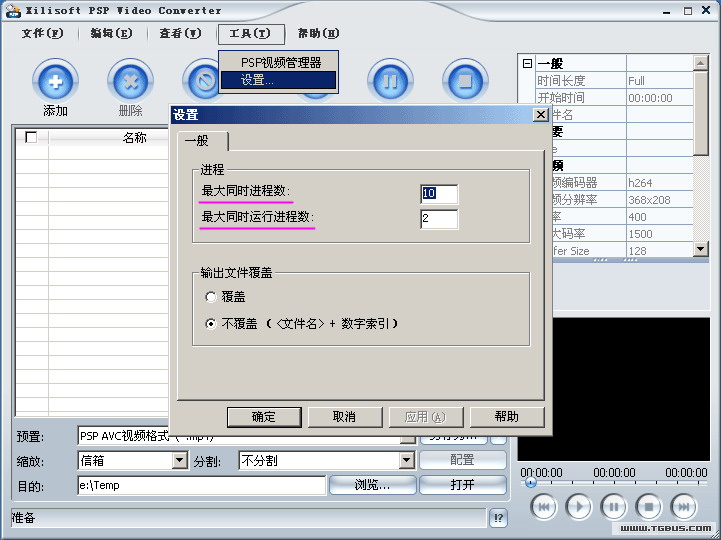Open the 工具(T) menu
This screenshot has height=540, width=721.
(x=251, y=34)
